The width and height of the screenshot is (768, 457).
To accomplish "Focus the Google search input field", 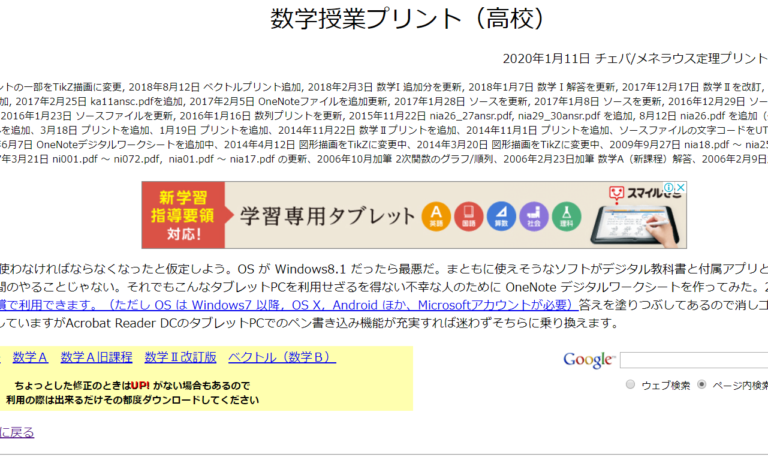I will [x=694, y=360].
